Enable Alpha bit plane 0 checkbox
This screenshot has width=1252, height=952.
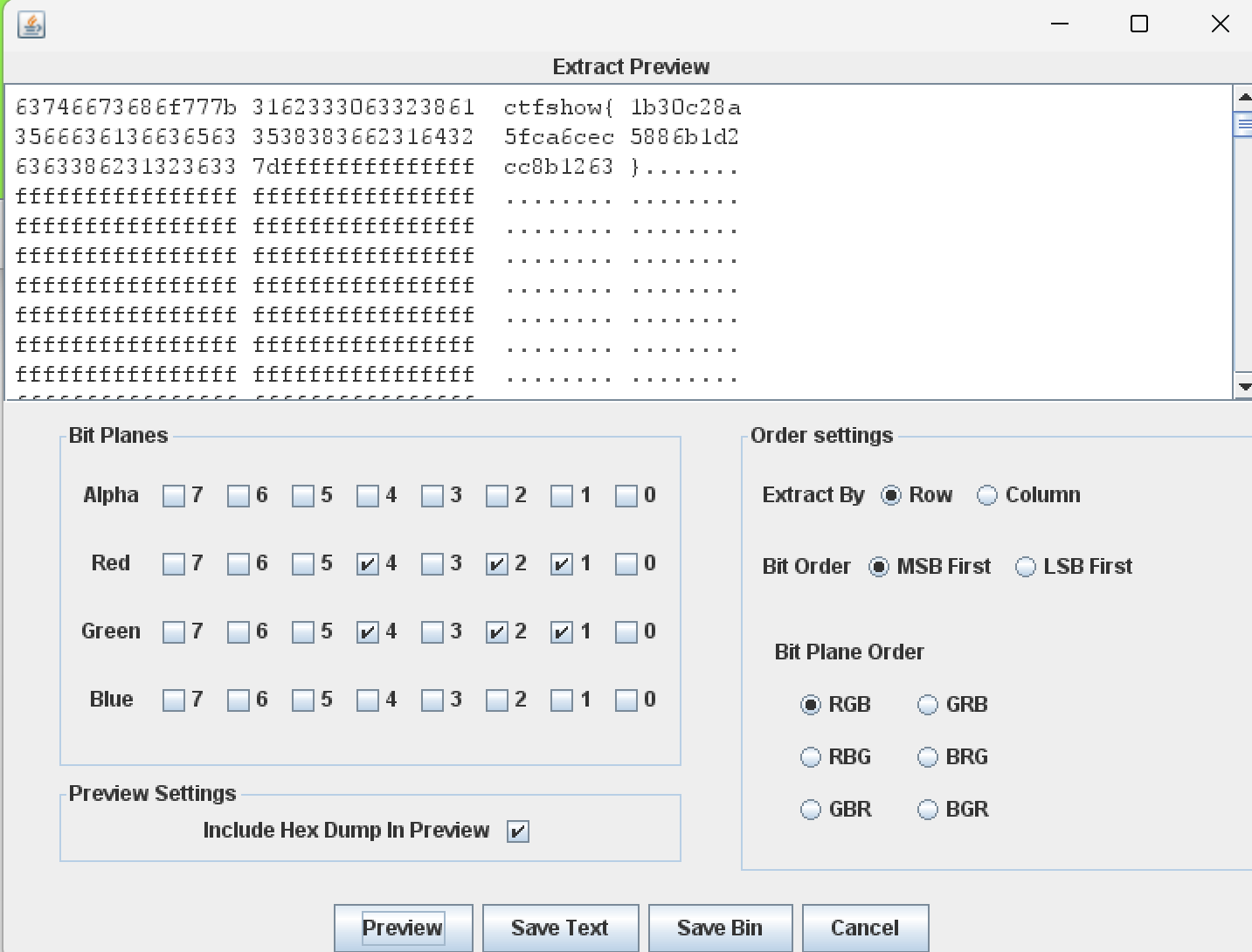[626, 496]
